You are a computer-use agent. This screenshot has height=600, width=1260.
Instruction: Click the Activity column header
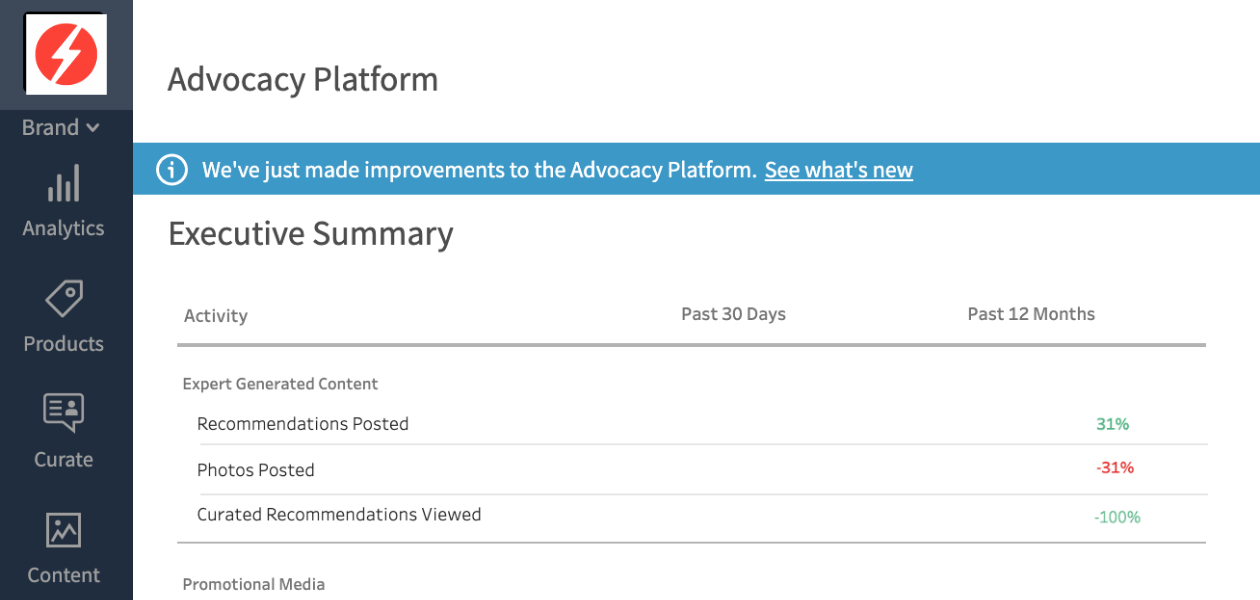click(x=216, y=316)
